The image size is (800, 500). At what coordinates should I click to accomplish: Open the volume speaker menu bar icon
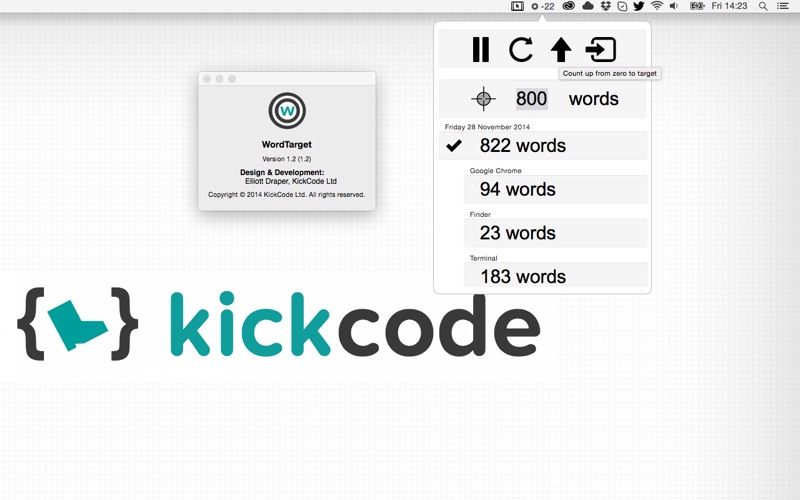pyautogui.click(x=674, y=6)
